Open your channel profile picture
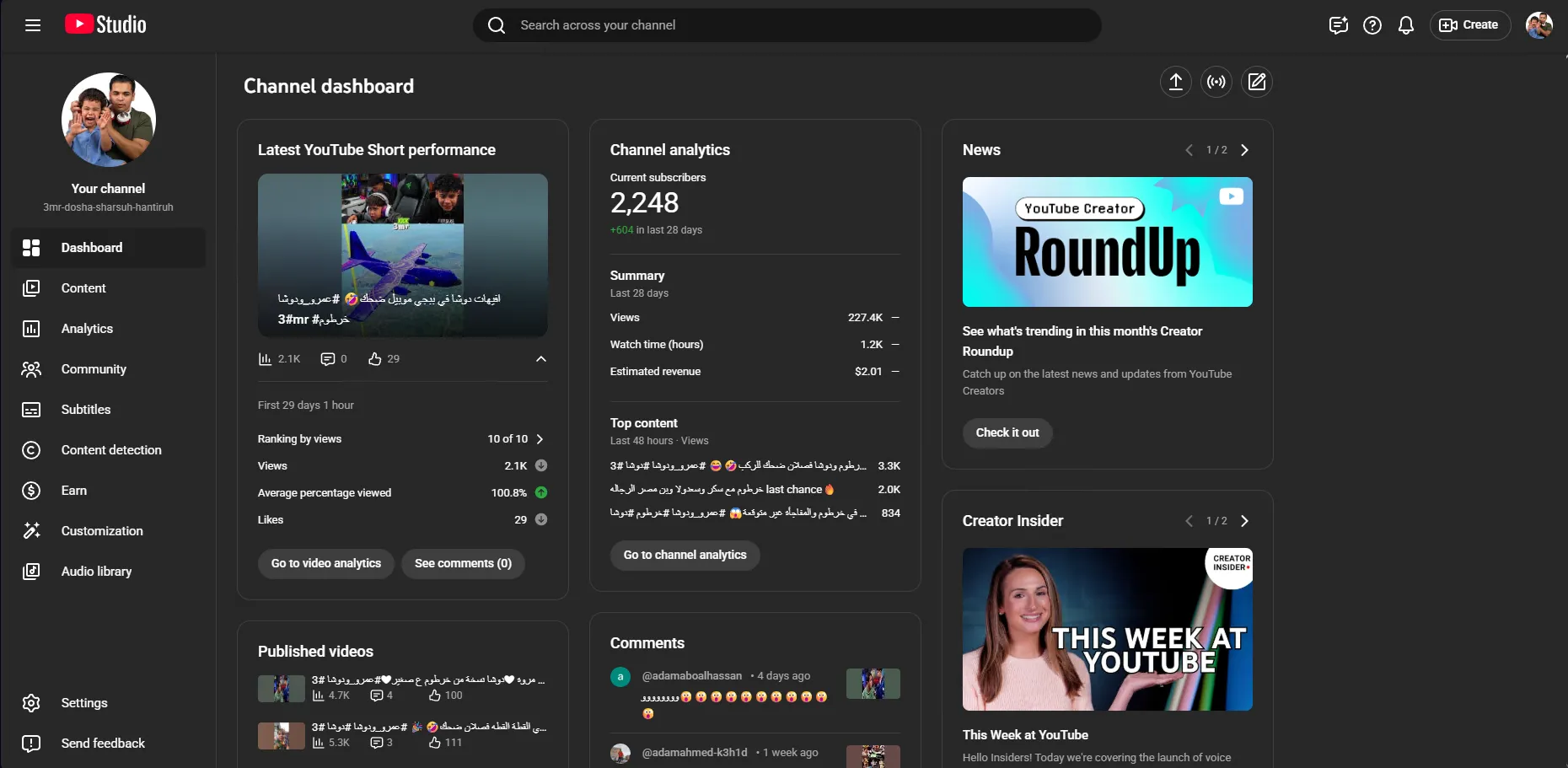This screenshot has width=1568, height=768. (109, 120)
